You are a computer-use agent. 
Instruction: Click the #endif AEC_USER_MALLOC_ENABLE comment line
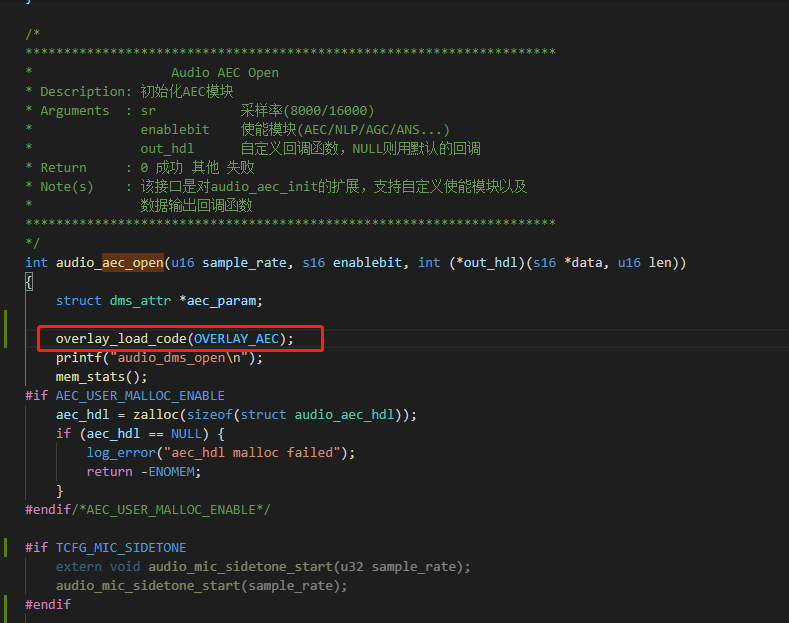[147, 510]
